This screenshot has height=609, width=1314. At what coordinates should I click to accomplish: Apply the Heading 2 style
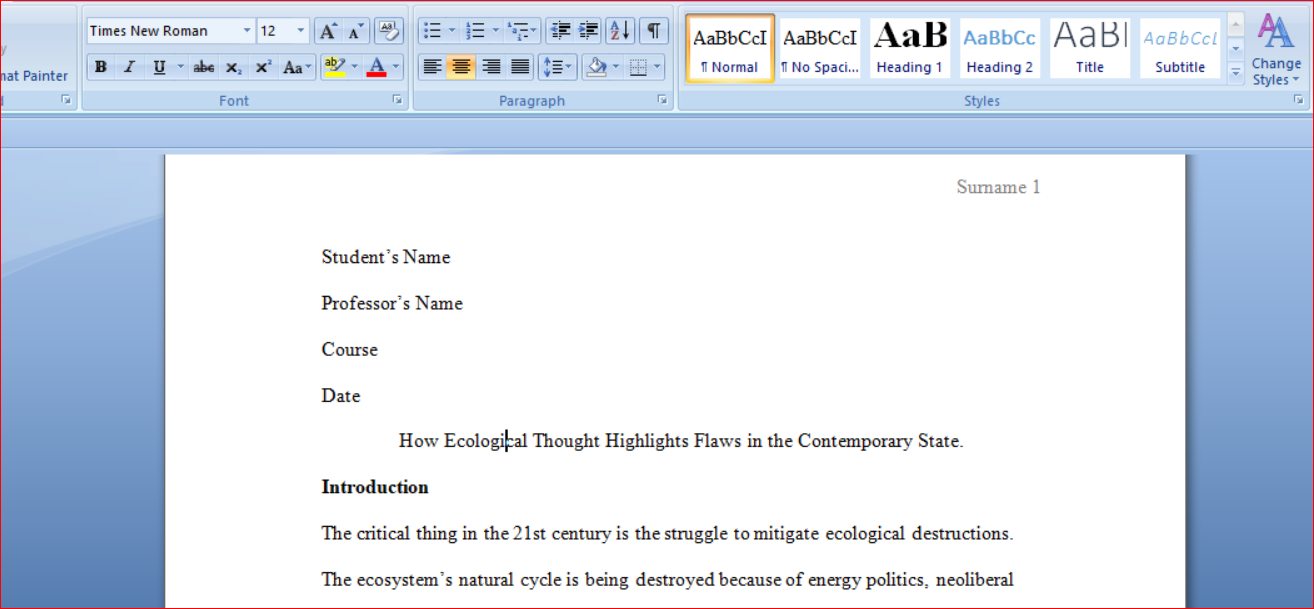coord(1000,48)
